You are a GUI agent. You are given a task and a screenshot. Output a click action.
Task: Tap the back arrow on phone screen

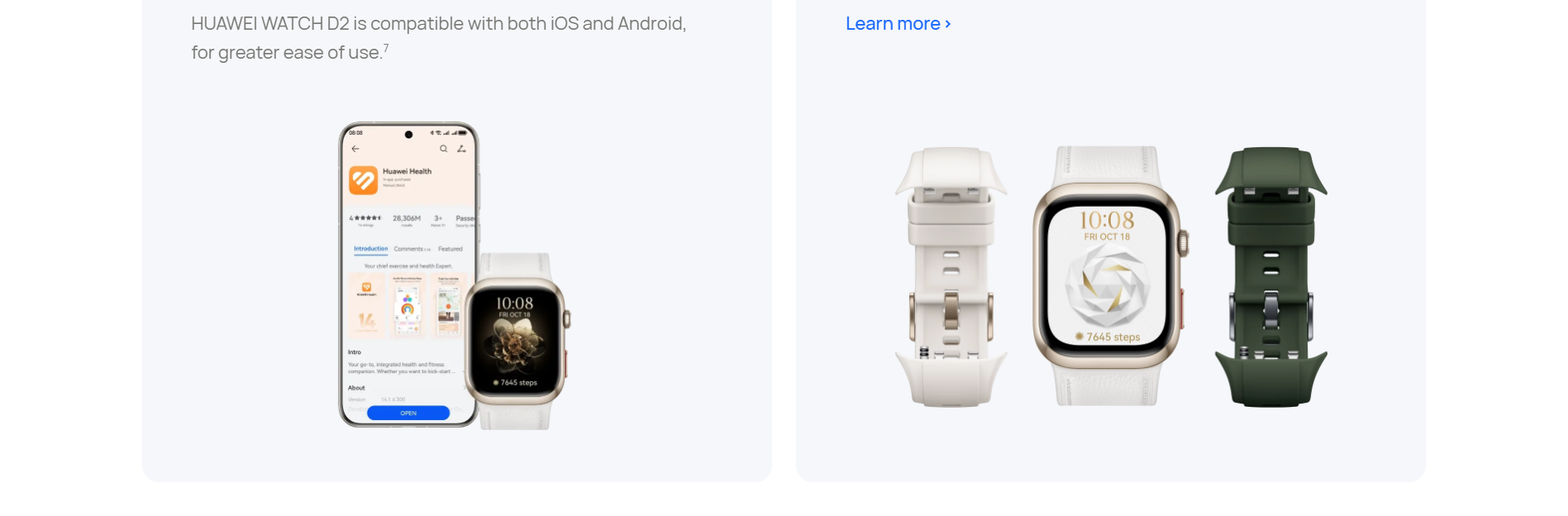tap(355, 149)
